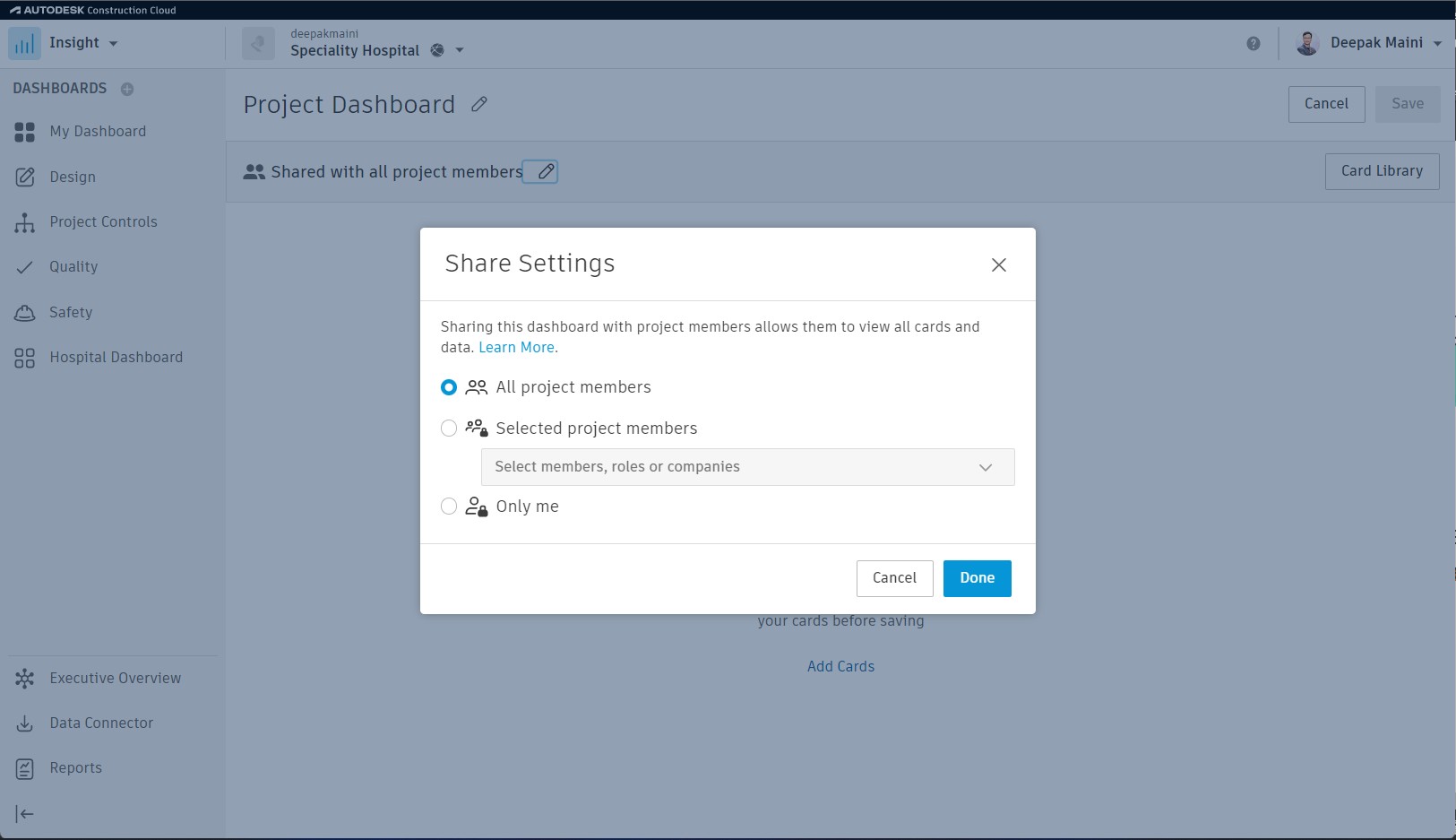Click the Quality checkmark icon
The width and height of the screenshot is (1456, 840).
[x=25, y=267]
